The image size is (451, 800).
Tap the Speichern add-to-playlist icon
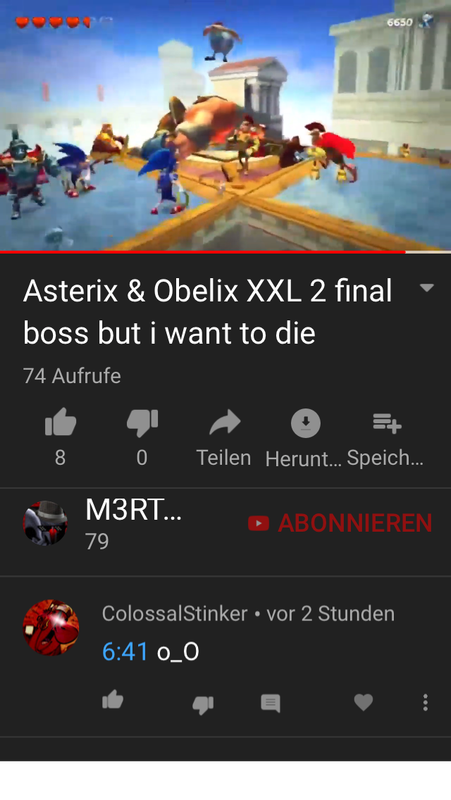(x=387, y=423)
